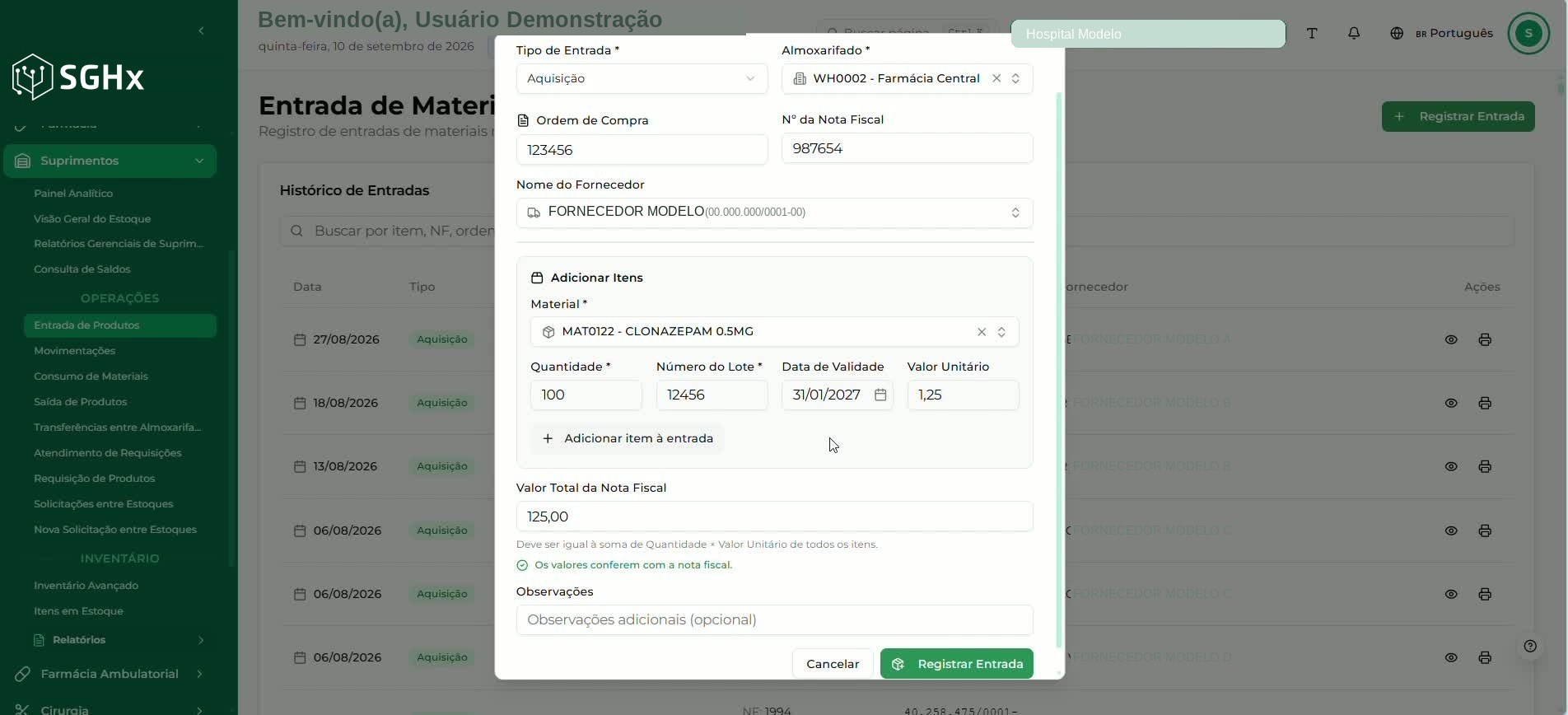Print the 27/08/2026 entry

click(x=1485, y=339)
